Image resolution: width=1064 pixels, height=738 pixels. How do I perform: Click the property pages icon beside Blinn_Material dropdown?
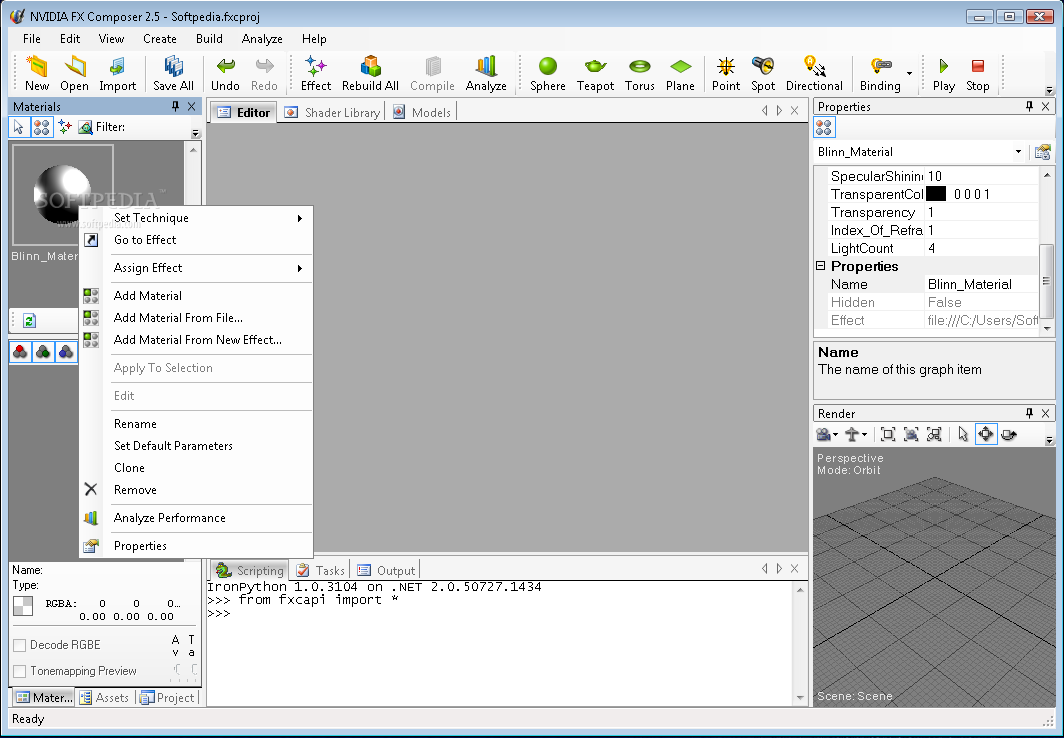(x=1042, y=152)
